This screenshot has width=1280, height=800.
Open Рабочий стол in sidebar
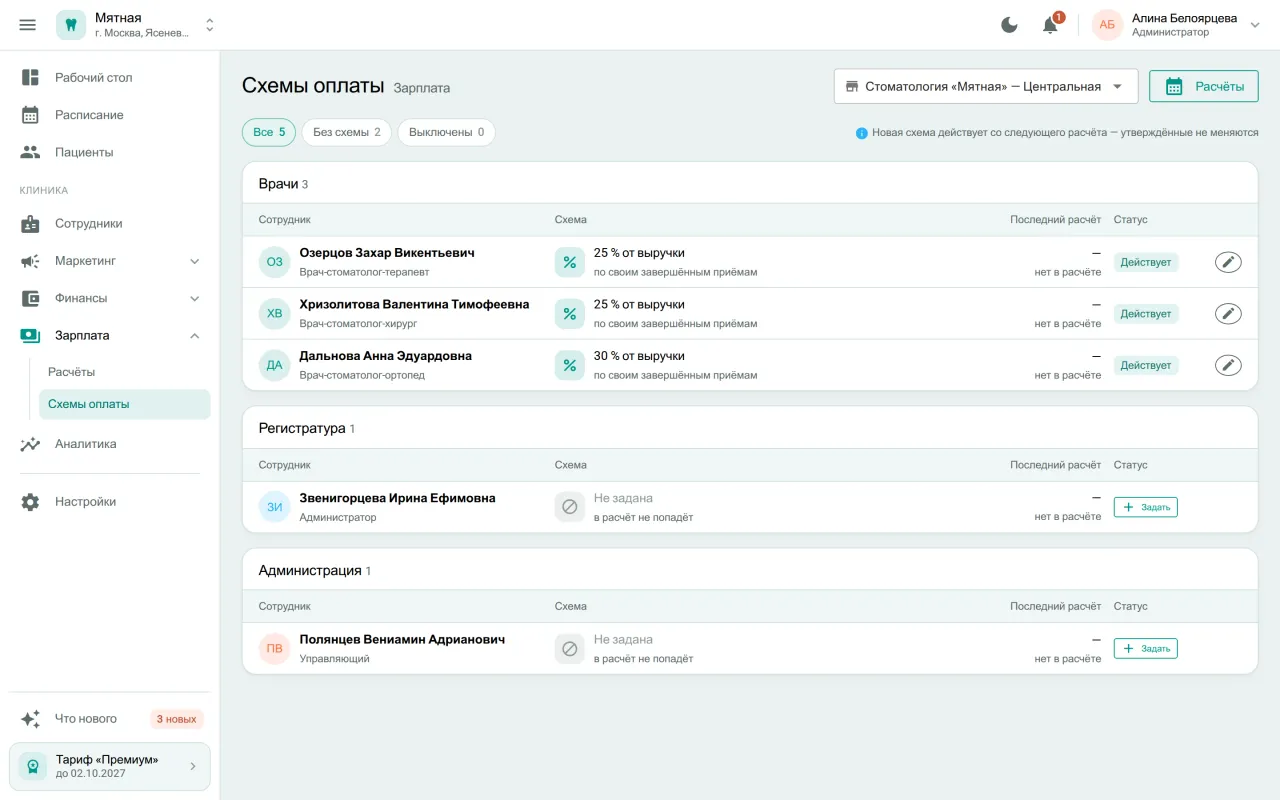[110, 77]
